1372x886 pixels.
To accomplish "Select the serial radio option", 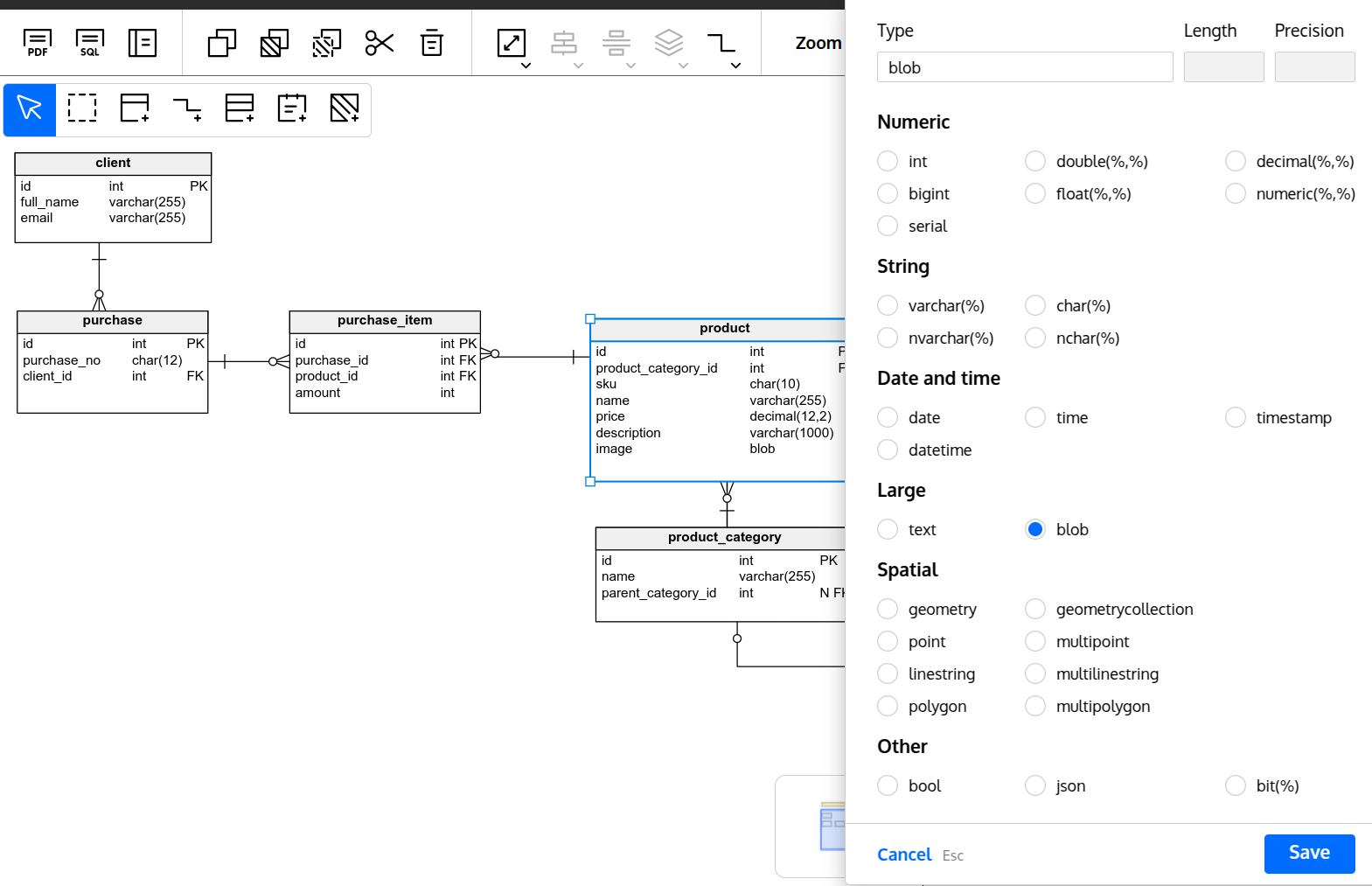I will [888, 226].
